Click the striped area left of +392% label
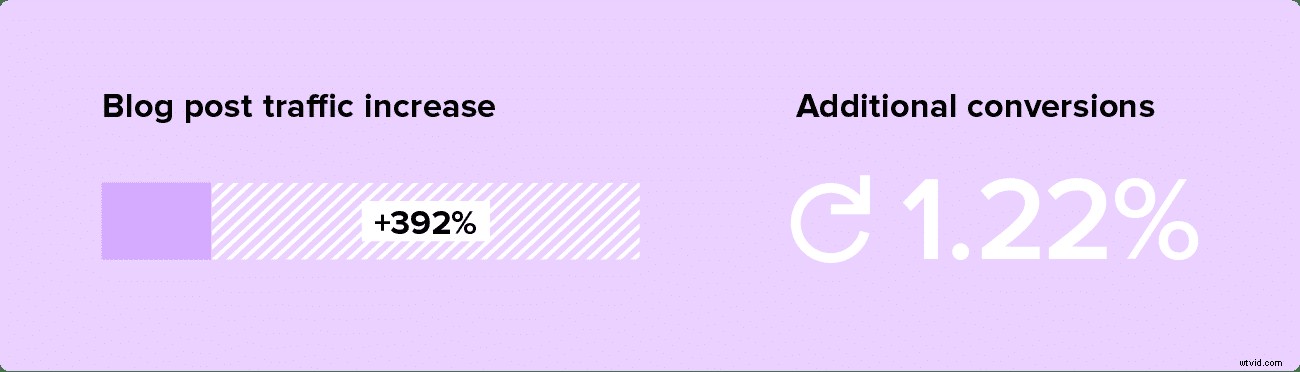Screen dimensions: 1300x372 (286, 221)
